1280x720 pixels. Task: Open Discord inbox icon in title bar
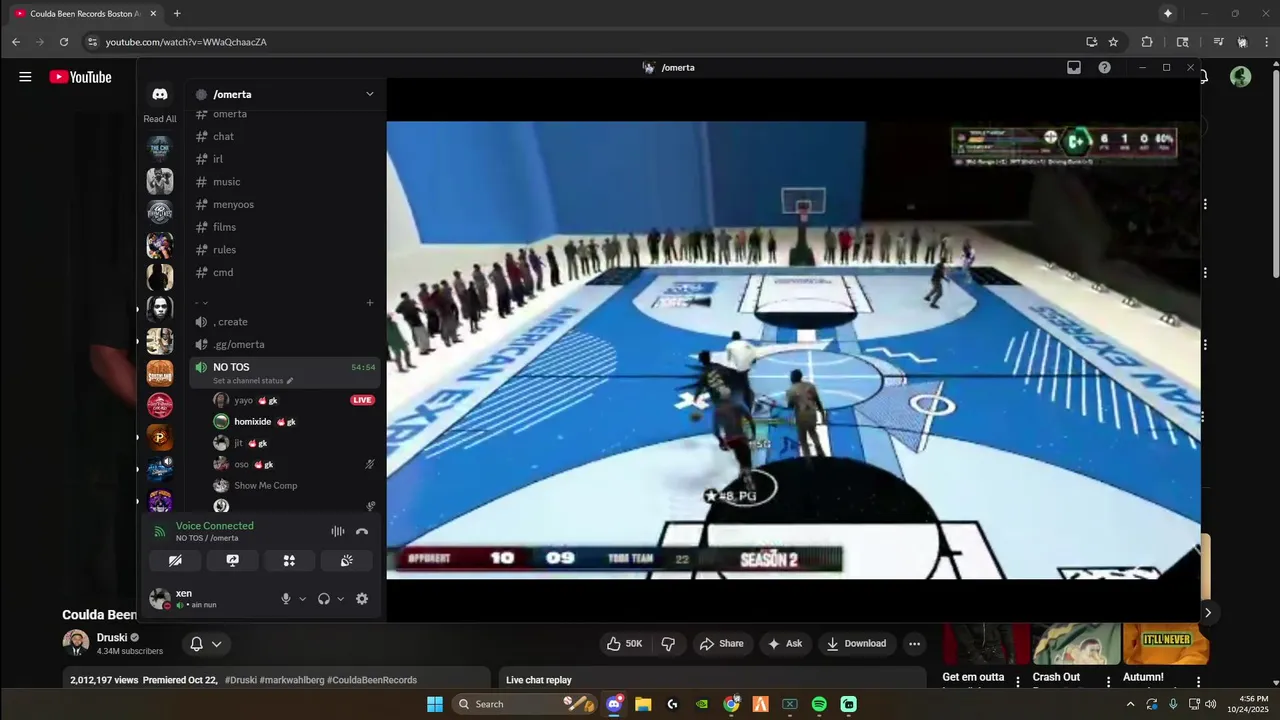click(1074, 68)
